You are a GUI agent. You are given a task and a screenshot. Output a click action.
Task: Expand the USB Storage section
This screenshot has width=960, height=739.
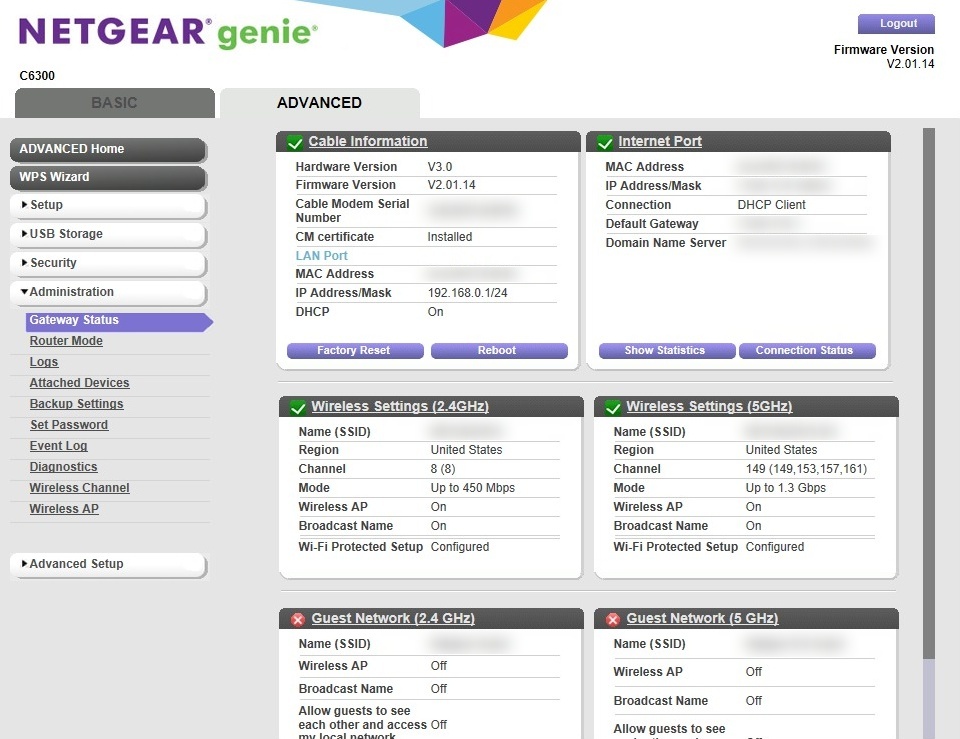[x=108, y=234]
